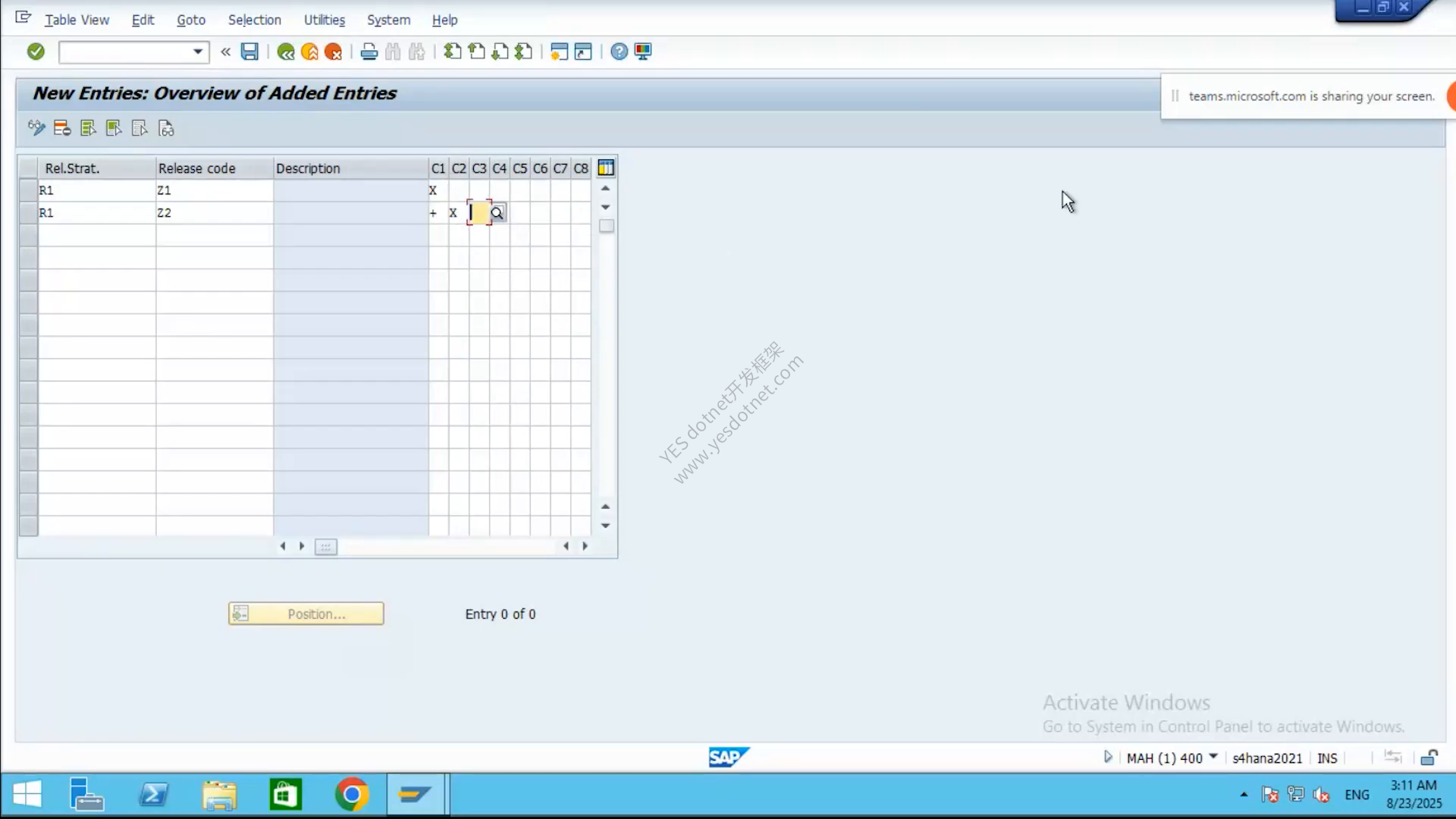Screen dimensions: 1456x819
Task: Open the Help question mark icon
Action: click(620, 52)
